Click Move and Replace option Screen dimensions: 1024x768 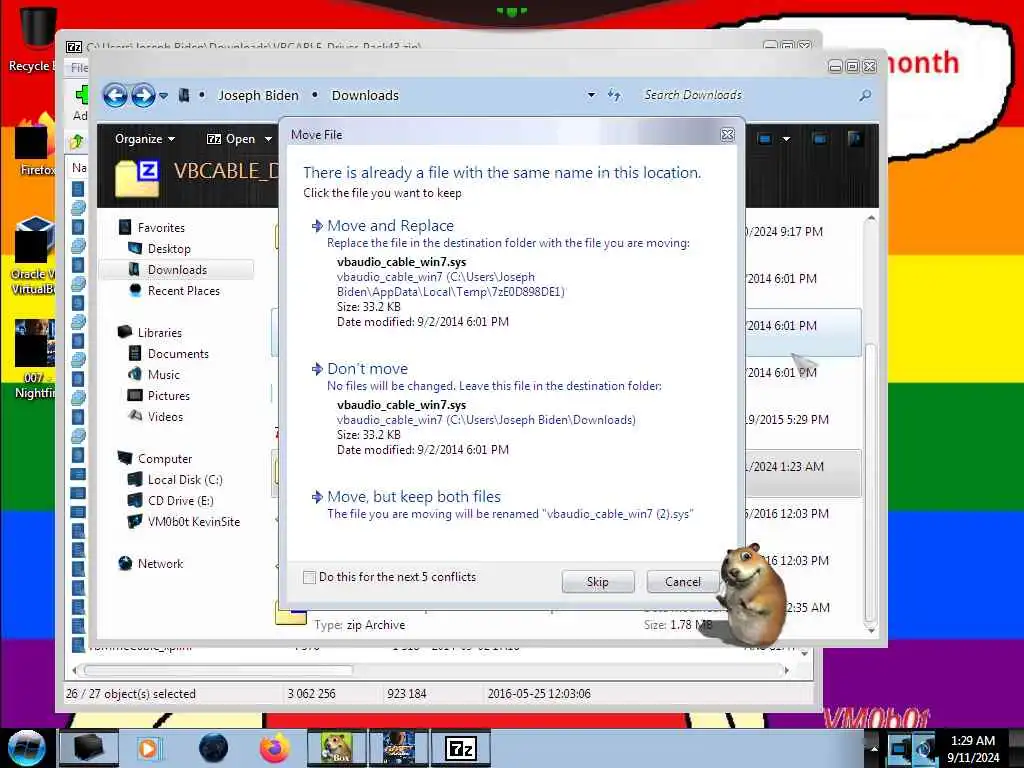(x=391, y=226)
